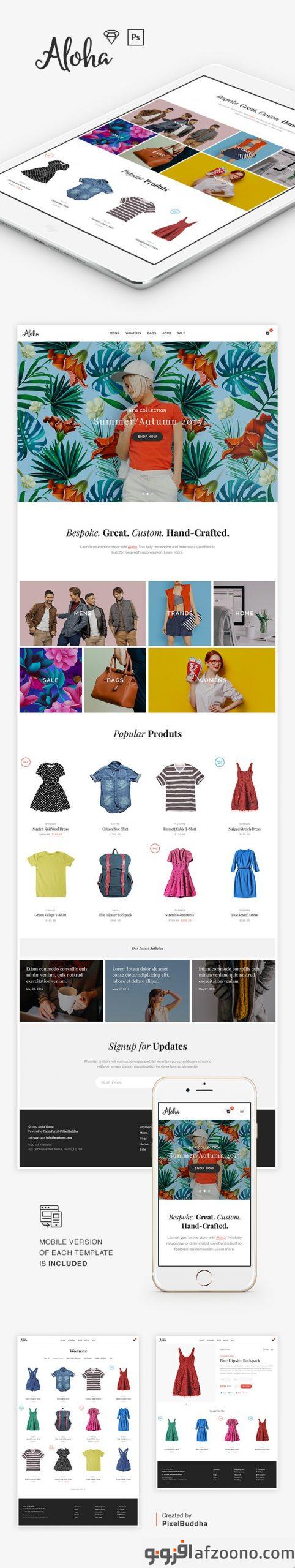Click the Cotton Blue Shirt product
Viewport: 295px width, 1568px height.
pos(115,797)
